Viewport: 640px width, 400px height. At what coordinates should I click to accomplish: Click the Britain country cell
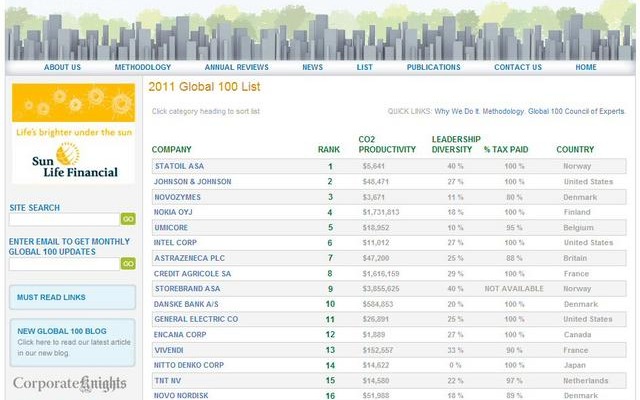(x=575, y=258)
